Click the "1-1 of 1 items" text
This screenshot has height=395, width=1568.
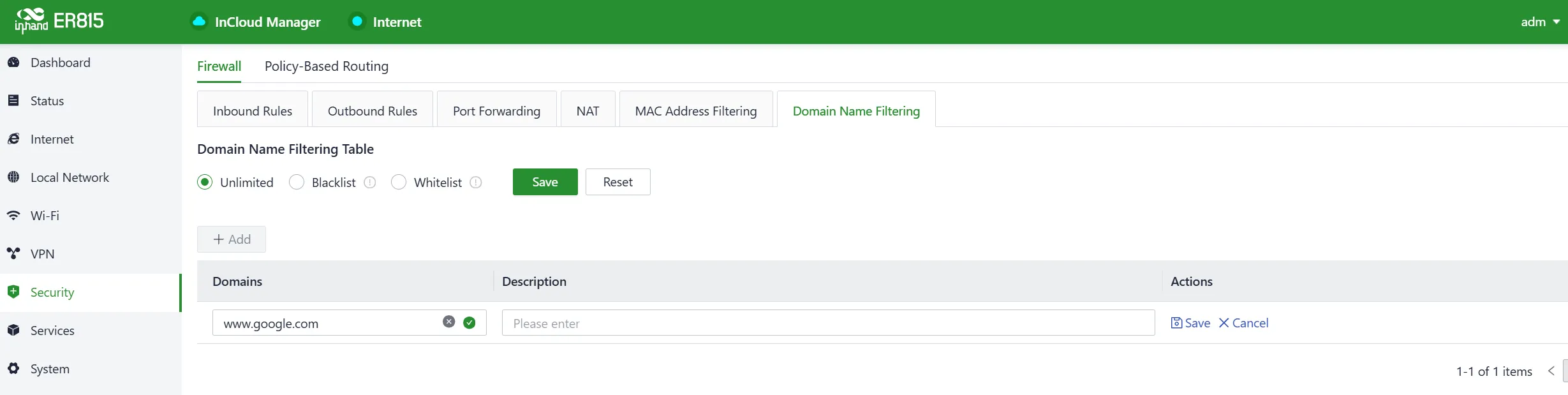pos(1494,371)
